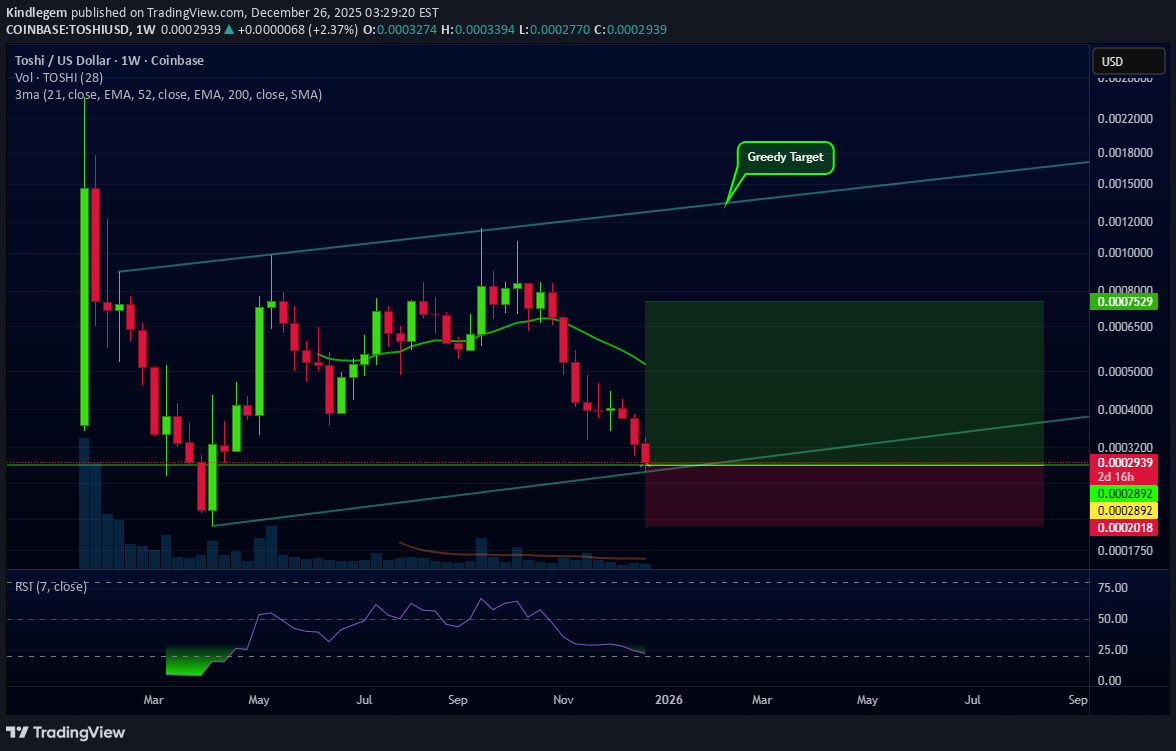Click the Jul label right of May 2026
1176x751 pixels.
click(973, 699)
